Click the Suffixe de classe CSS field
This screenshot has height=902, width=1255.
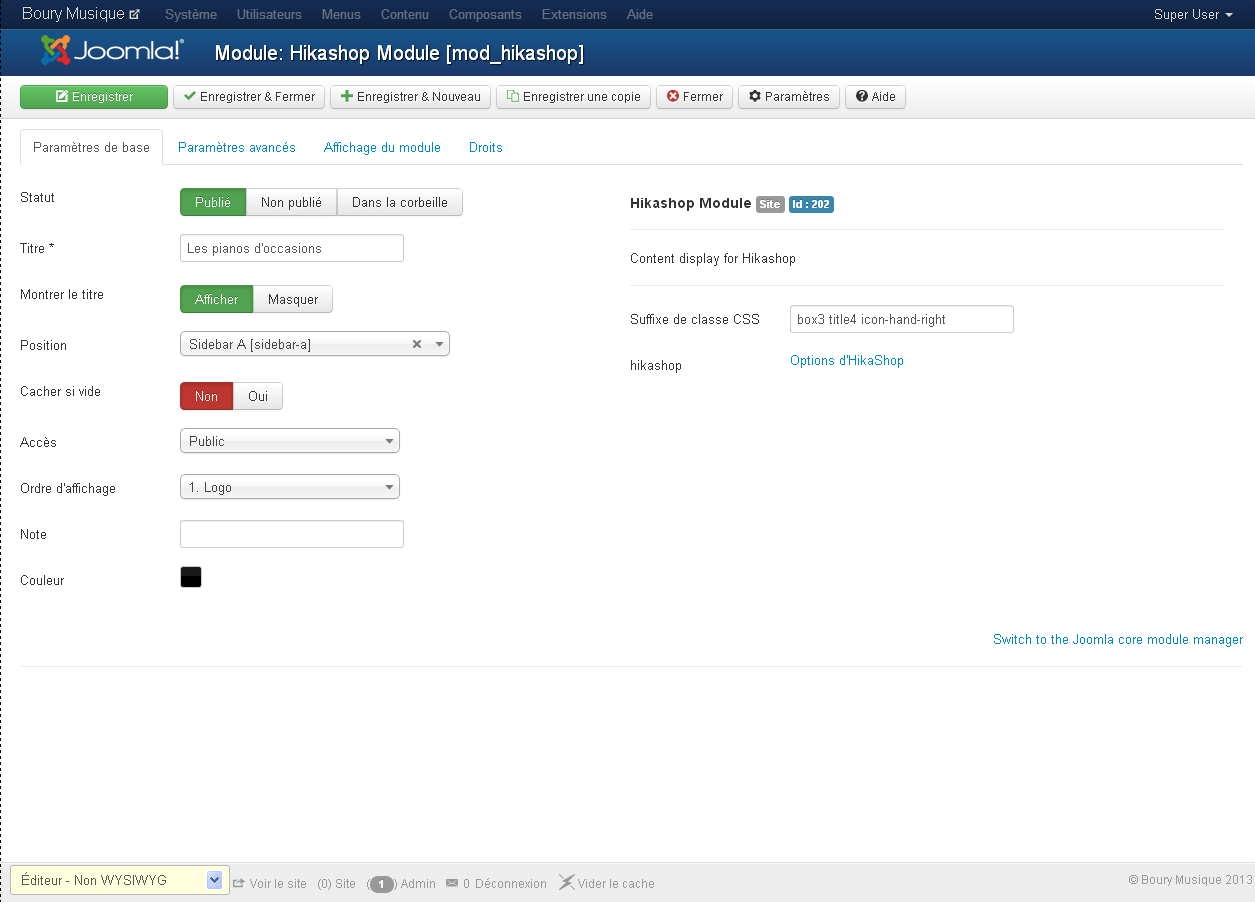coord(902,319)
